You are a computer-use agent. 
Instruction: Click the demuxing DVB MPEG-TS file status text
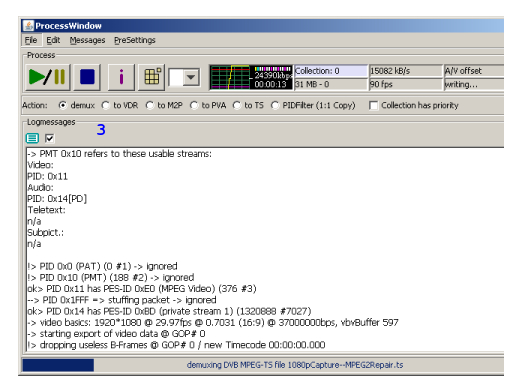click(x=295, y=365)
